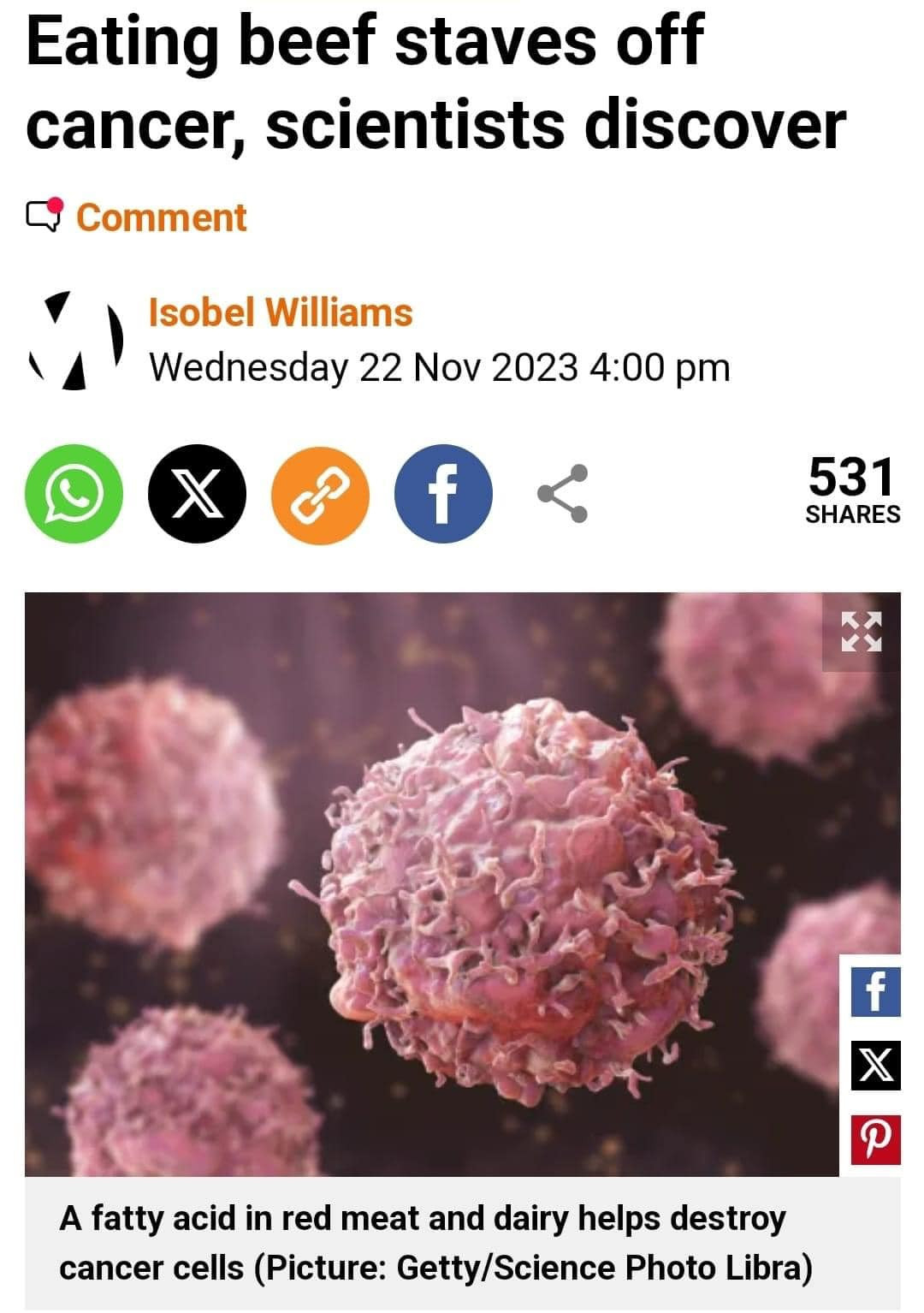Click the SHARES label under 531
This screenshot has height=1313, width=924.
coord(852,514)
